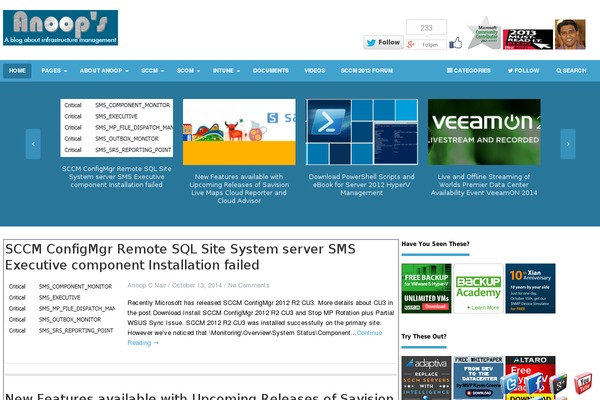Open SEARCH in the navigation bar
Image resolution: width=600 pixels, height=400 pixels.
571,71
